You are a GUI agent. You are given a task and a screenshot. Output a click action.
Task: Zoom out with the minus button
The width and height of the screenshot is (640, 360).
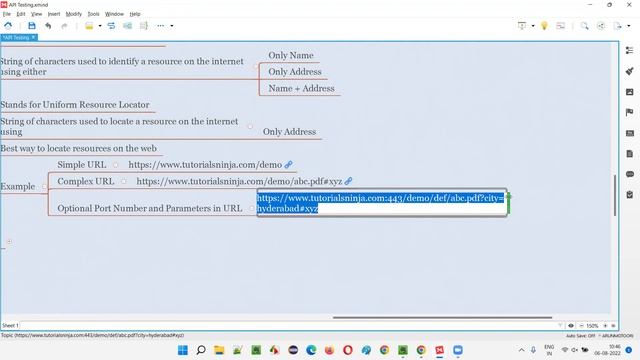581,326
